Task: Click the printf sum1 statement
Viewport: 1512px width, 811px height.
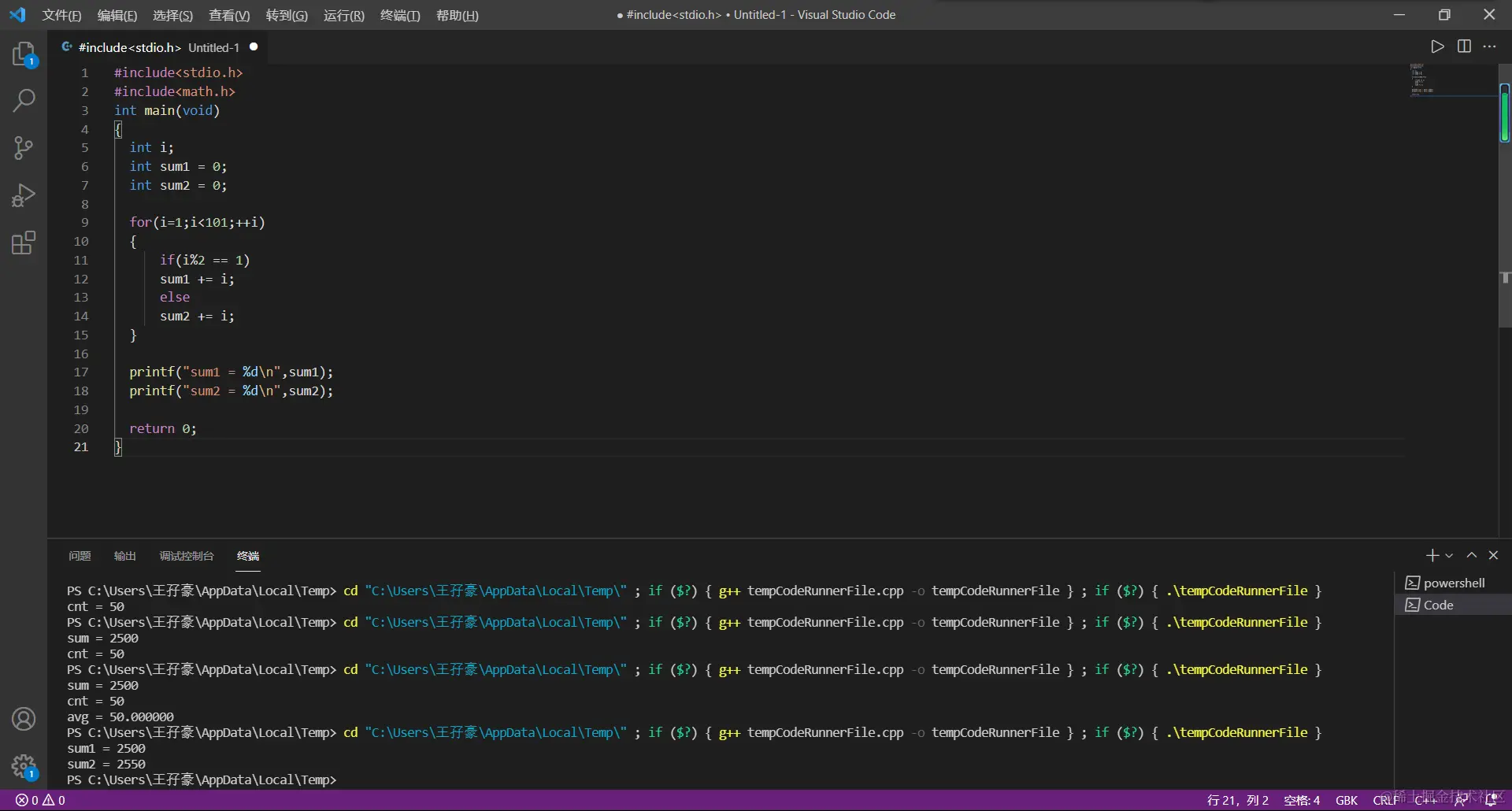Action: (x=232, y=372)
